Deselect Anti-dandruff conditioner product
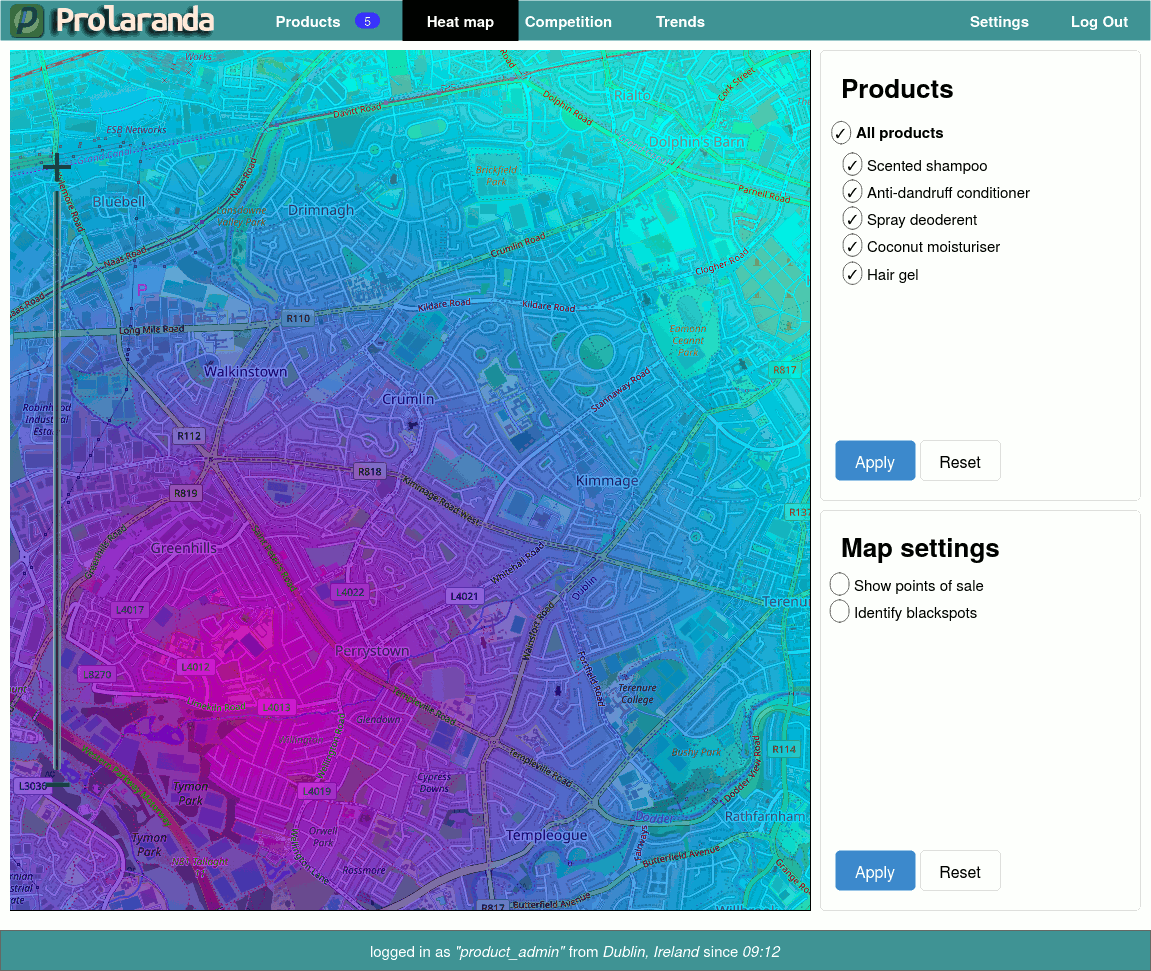The height and width of the screenshot is (971, 1151). 852,192
